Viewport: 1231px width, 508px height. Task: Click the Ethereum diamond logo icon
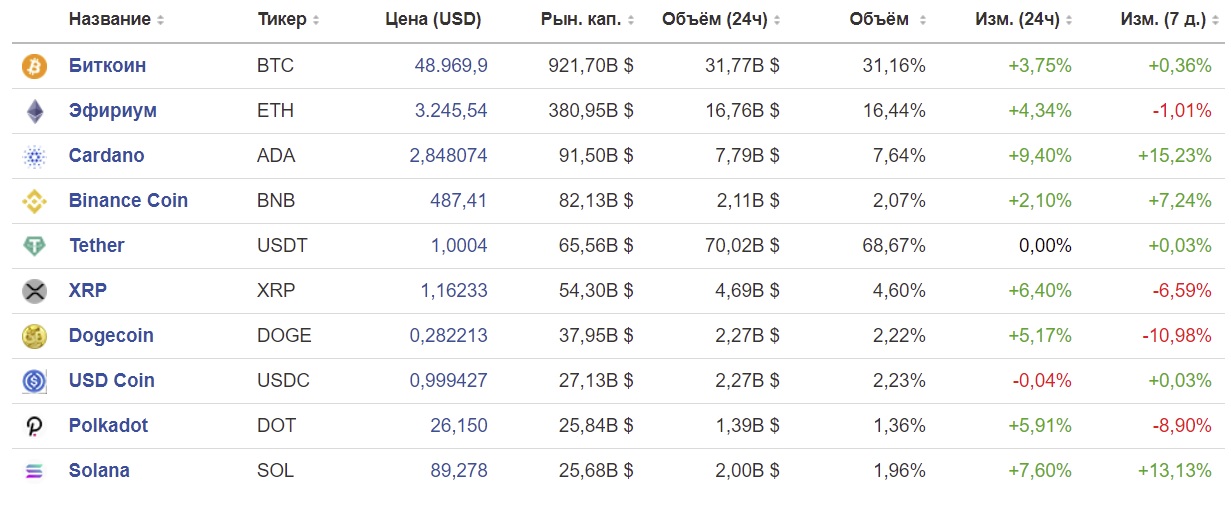tap(34, 112)
